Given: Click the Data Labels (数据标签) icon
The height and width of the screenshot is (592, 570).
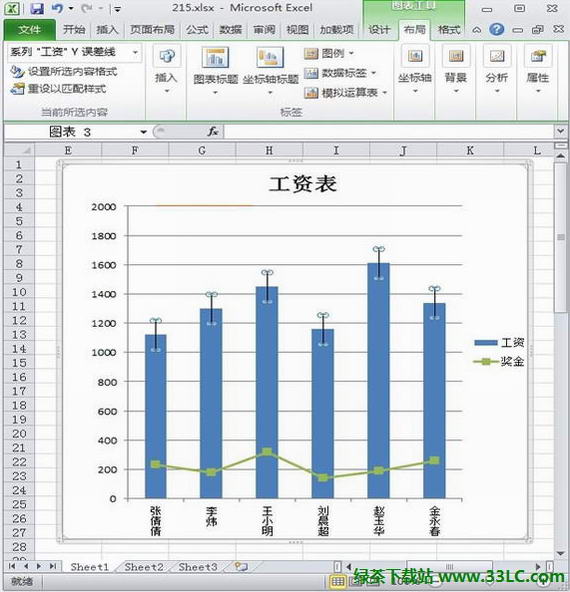Looking at the screenshot, I should point(311,73).
